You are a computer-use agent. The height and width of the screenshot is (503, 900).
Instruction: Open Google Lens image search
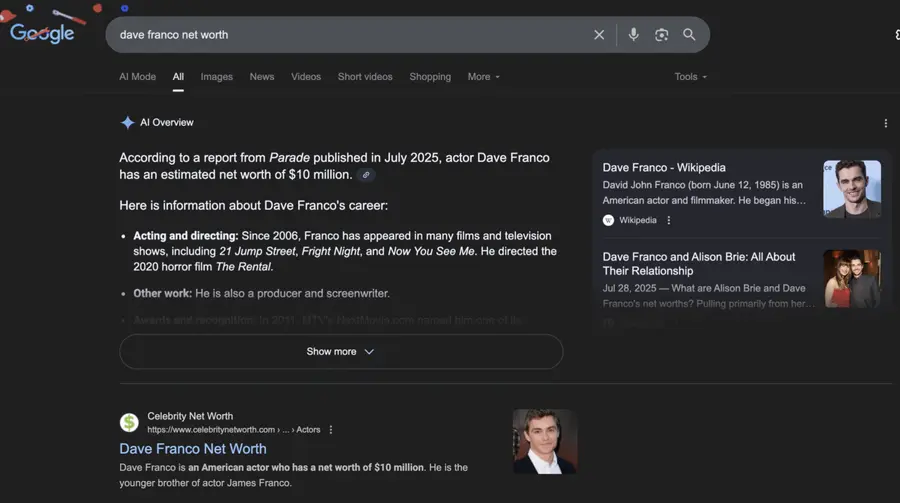coord(661,35)
